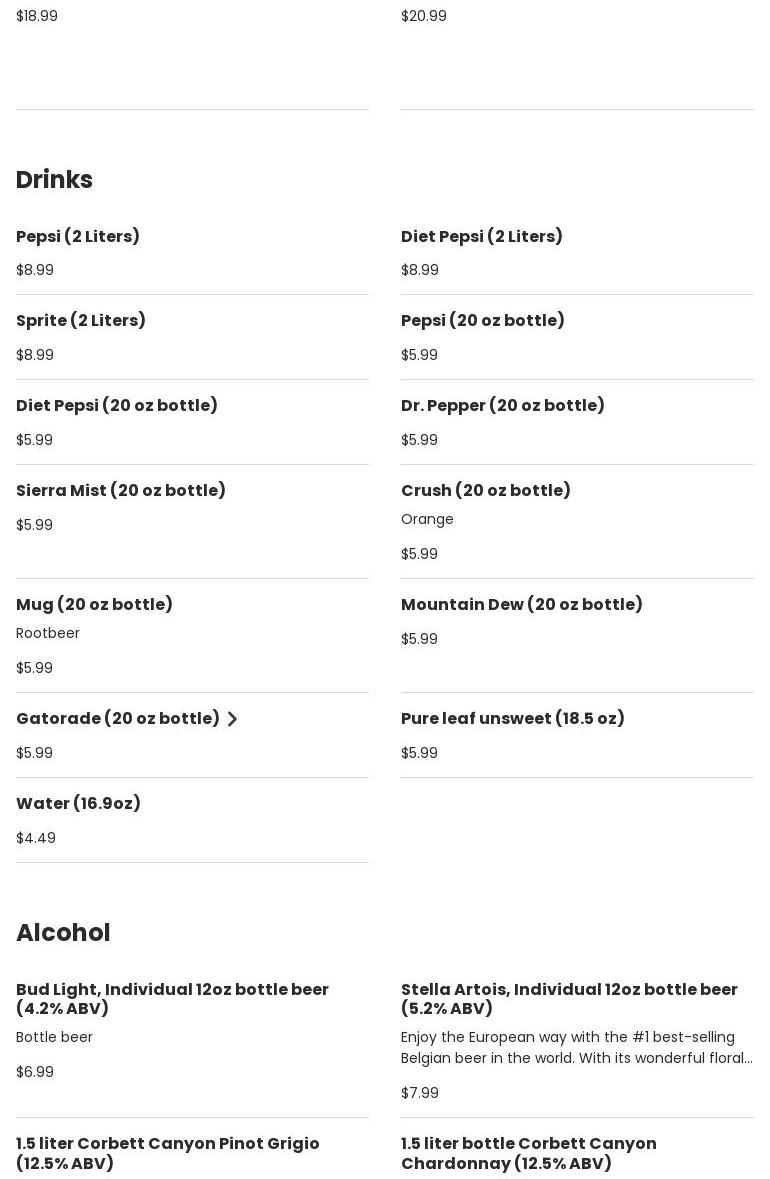
Task: Select Mountain Dew (20 oz bottle)
Action: click(522, 605)
